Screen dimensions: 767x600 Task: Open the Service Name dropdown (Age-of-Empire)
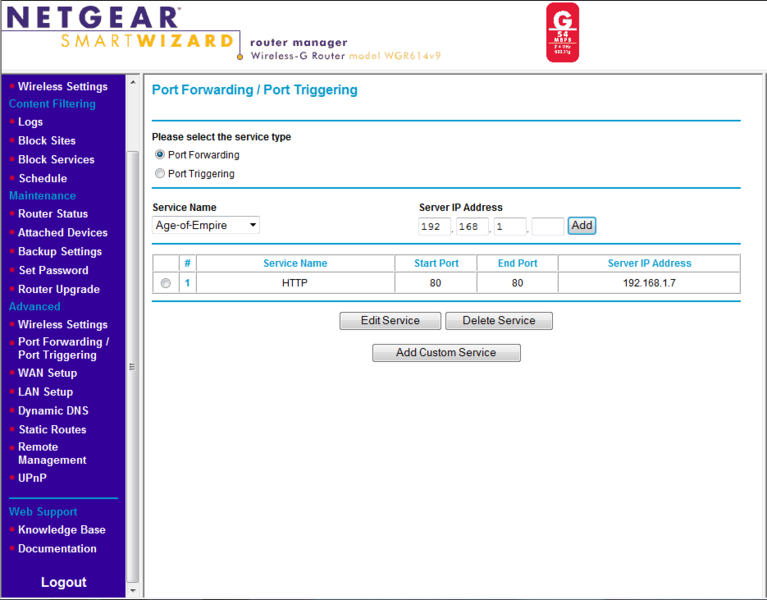pyautogui.click(x=205, y=225)
